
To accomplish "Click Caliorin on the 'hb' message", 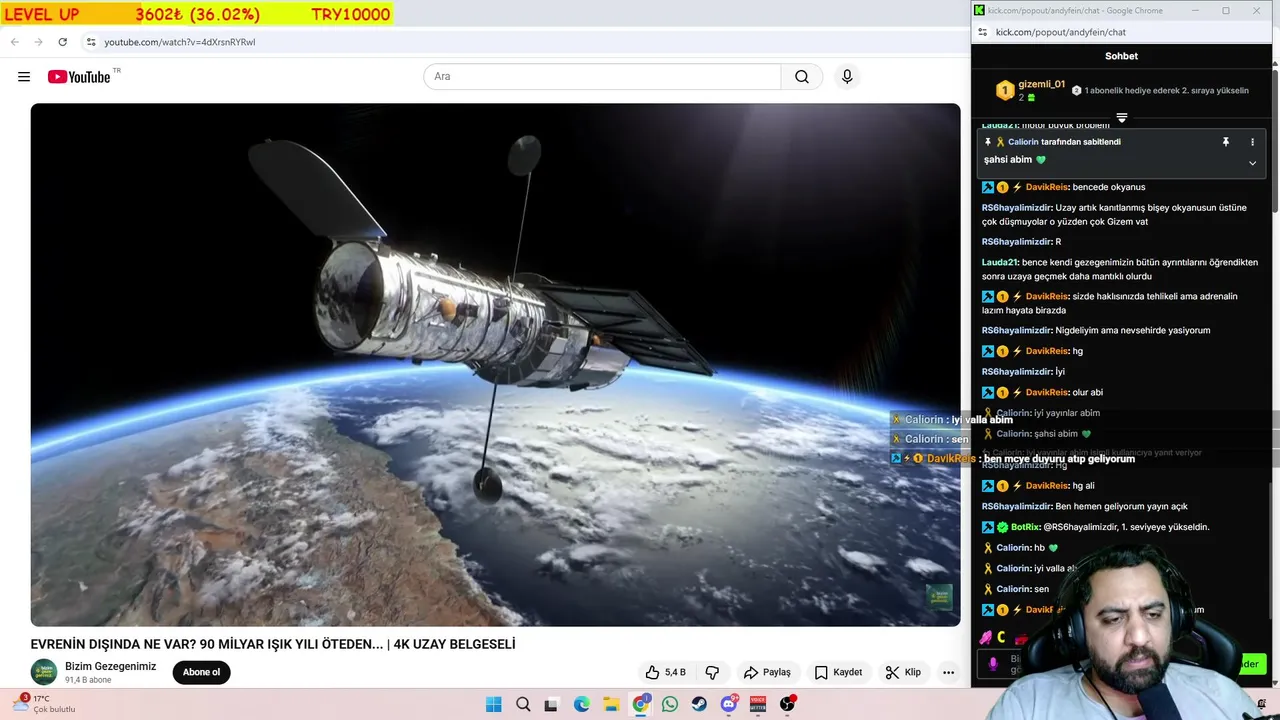I will [1013, 548].
